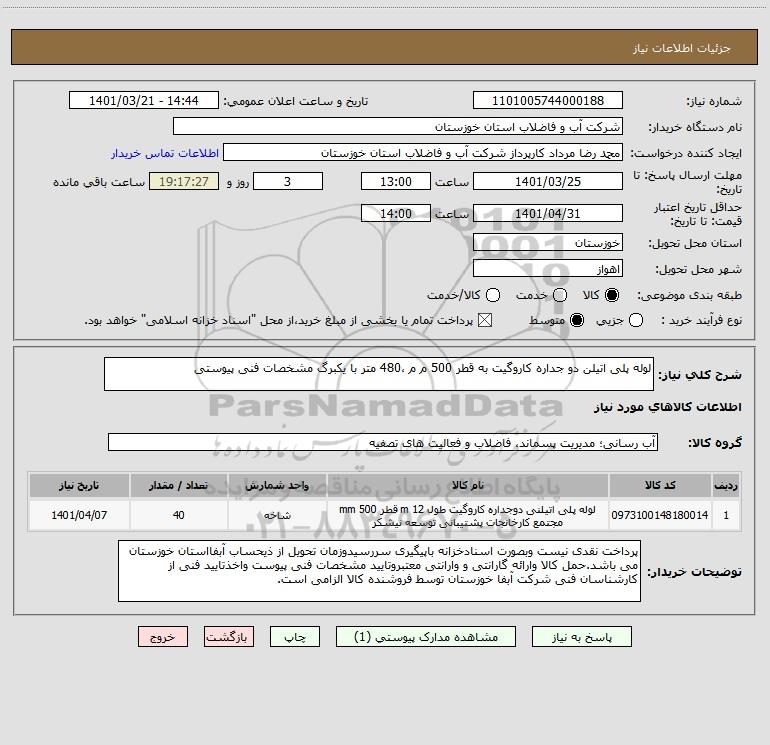Click the product name cell لوله پلی اتیلنی

coord(468,515)
